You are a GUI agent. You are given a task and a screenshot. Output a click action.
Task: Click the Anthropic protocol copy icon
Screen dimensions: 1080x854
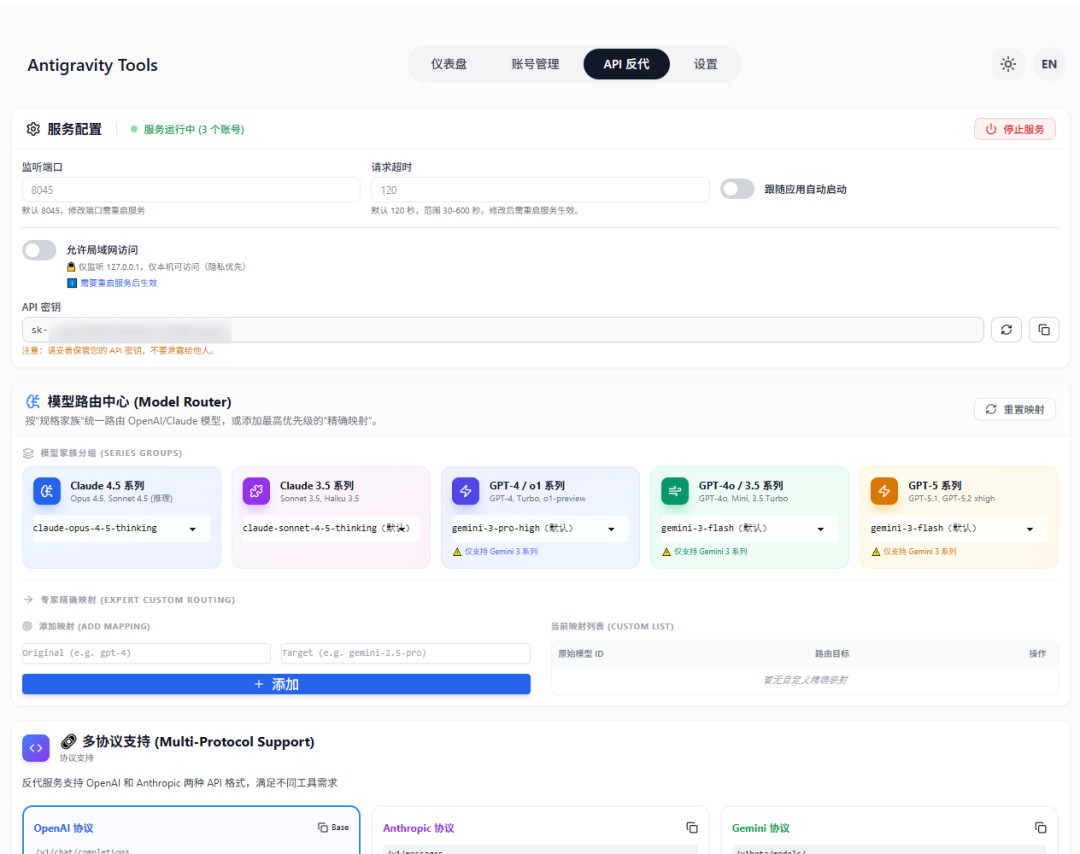click(692, 827)
